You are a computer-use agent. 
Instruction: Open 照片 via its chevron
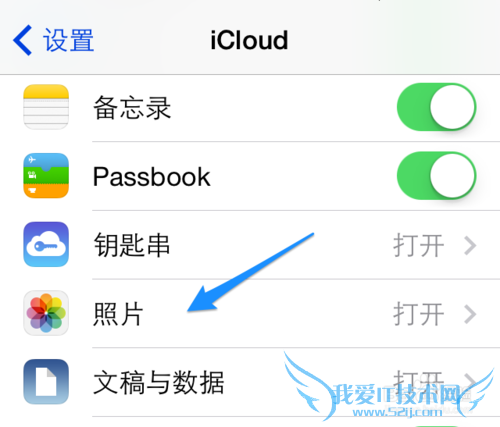click(470, 314)
